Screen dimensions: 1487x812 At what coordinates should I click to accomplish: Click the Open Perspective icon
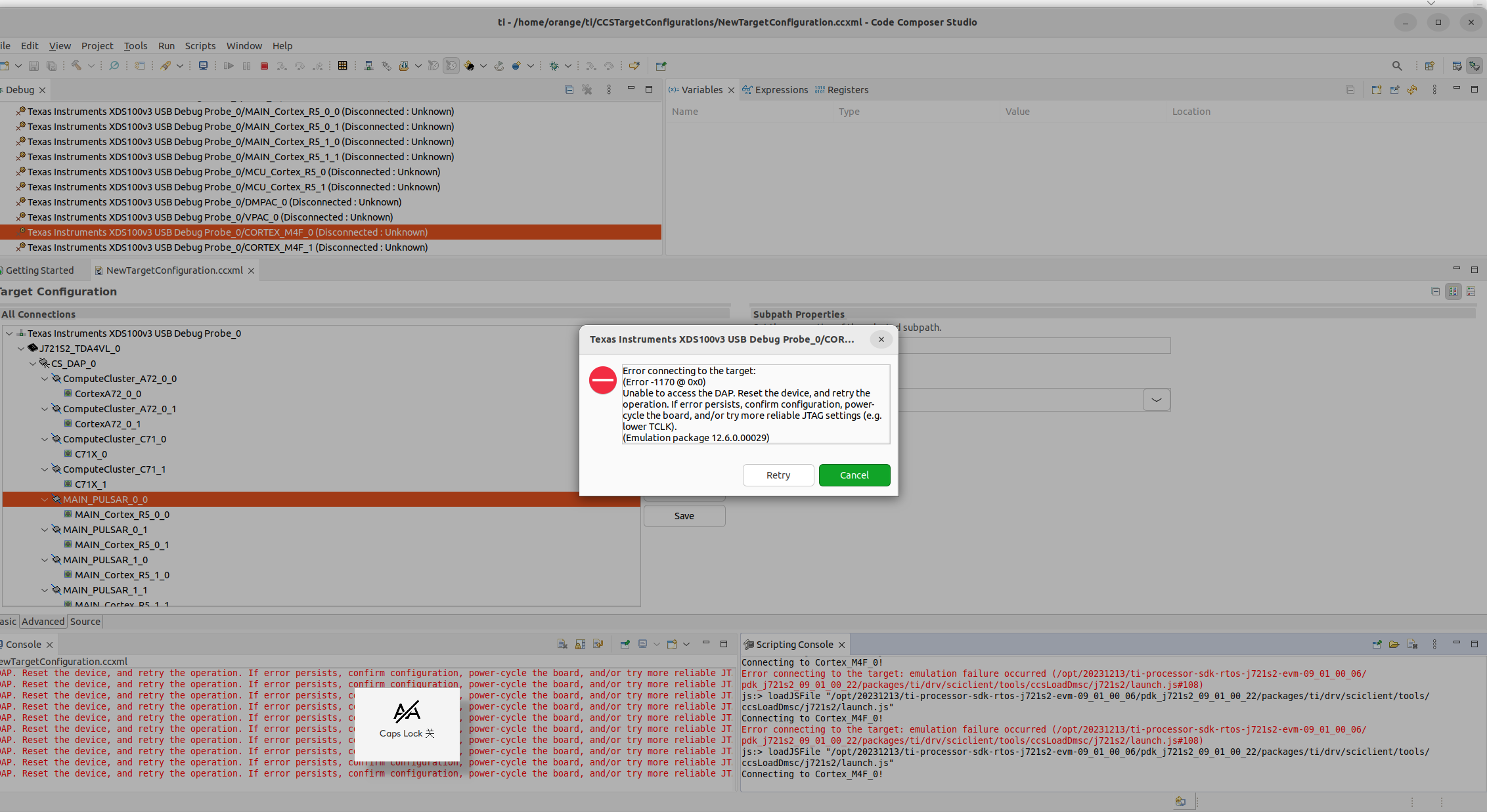click(1429, 66)
